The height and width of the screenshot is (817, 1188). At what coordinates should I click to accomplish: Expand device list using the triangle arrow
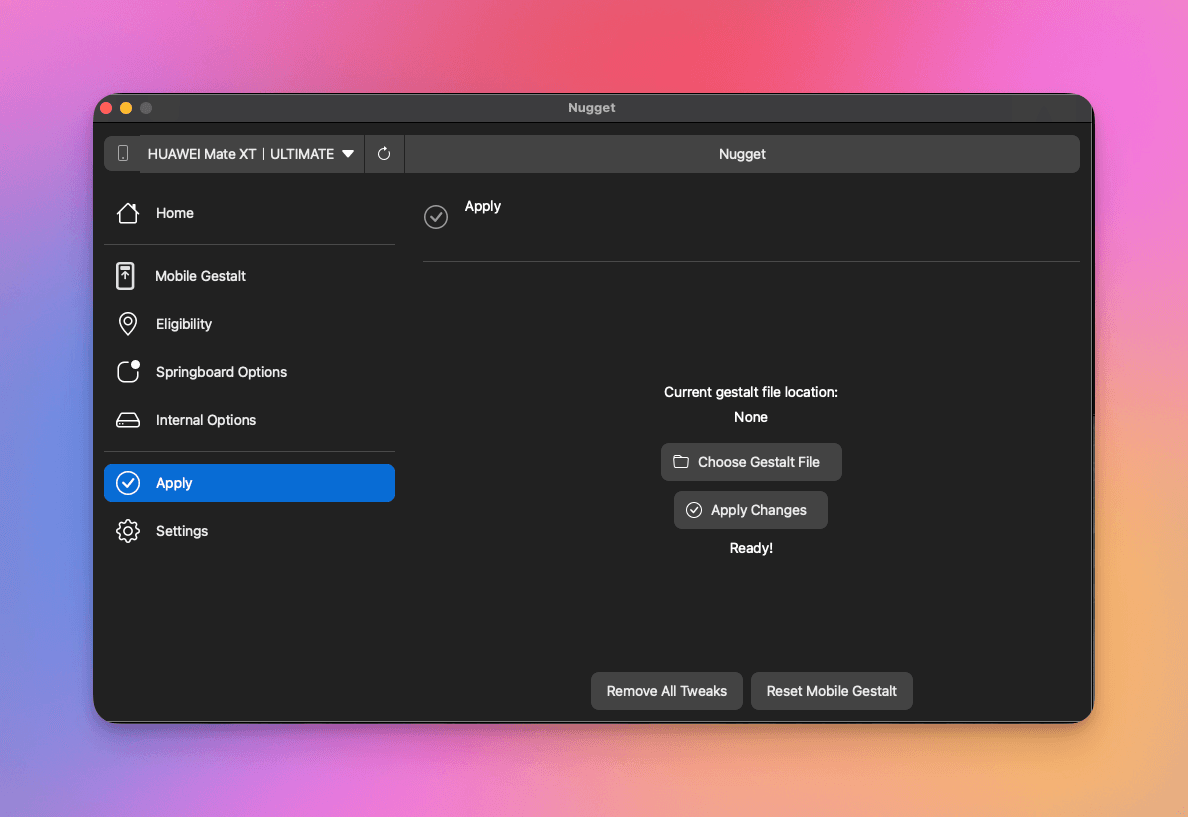tap(348, 154)
